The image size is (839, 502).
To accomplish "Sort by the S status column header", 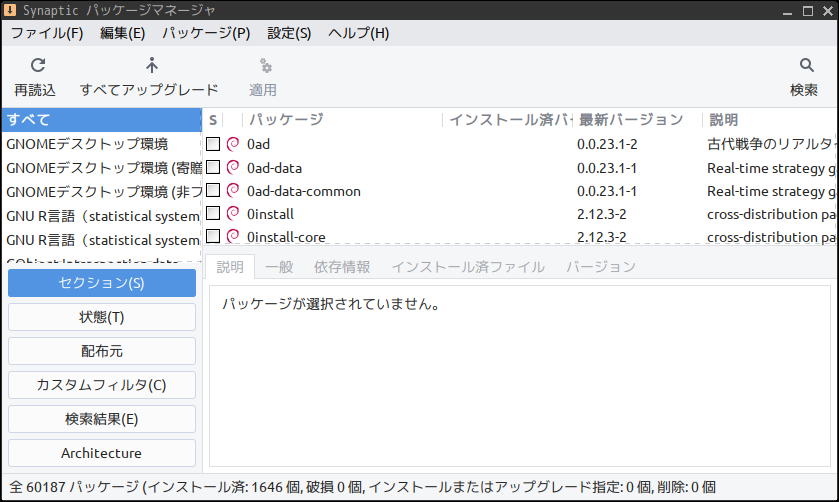I will point(213,119).
